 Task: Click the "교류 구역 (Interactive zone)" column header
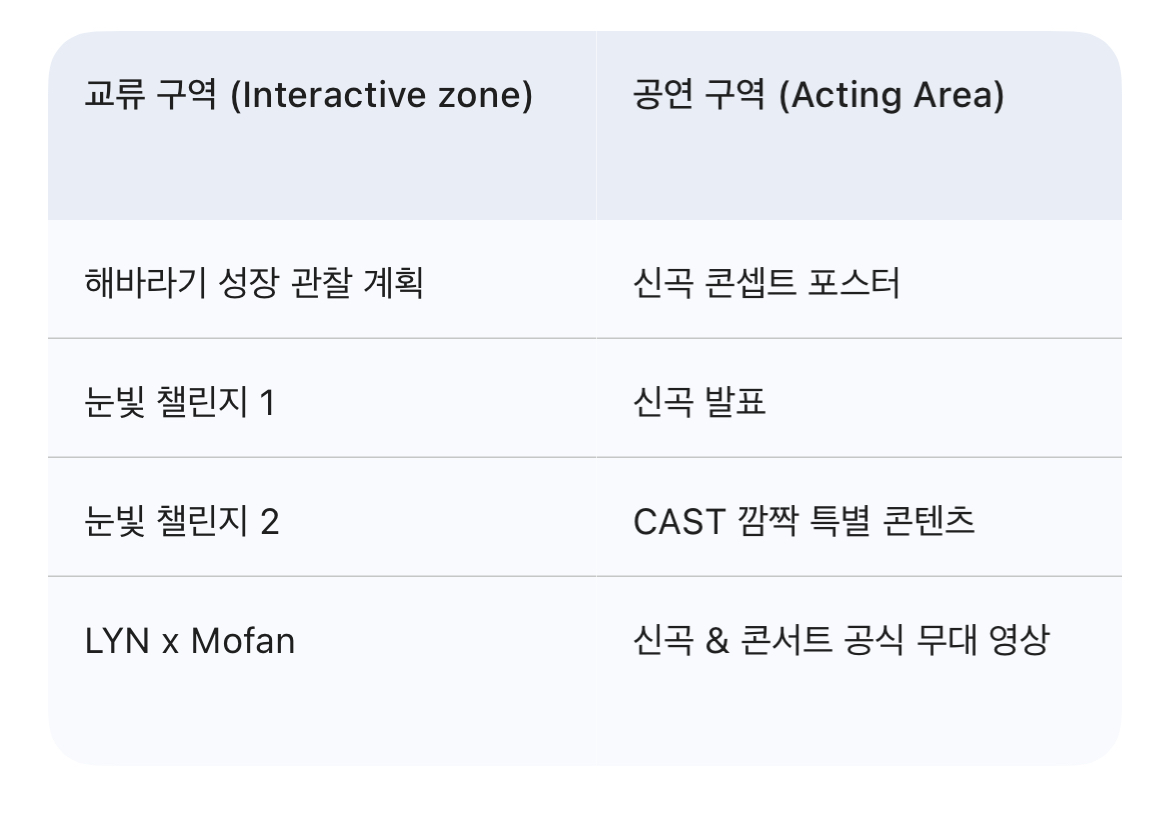(x=308, y=96)
